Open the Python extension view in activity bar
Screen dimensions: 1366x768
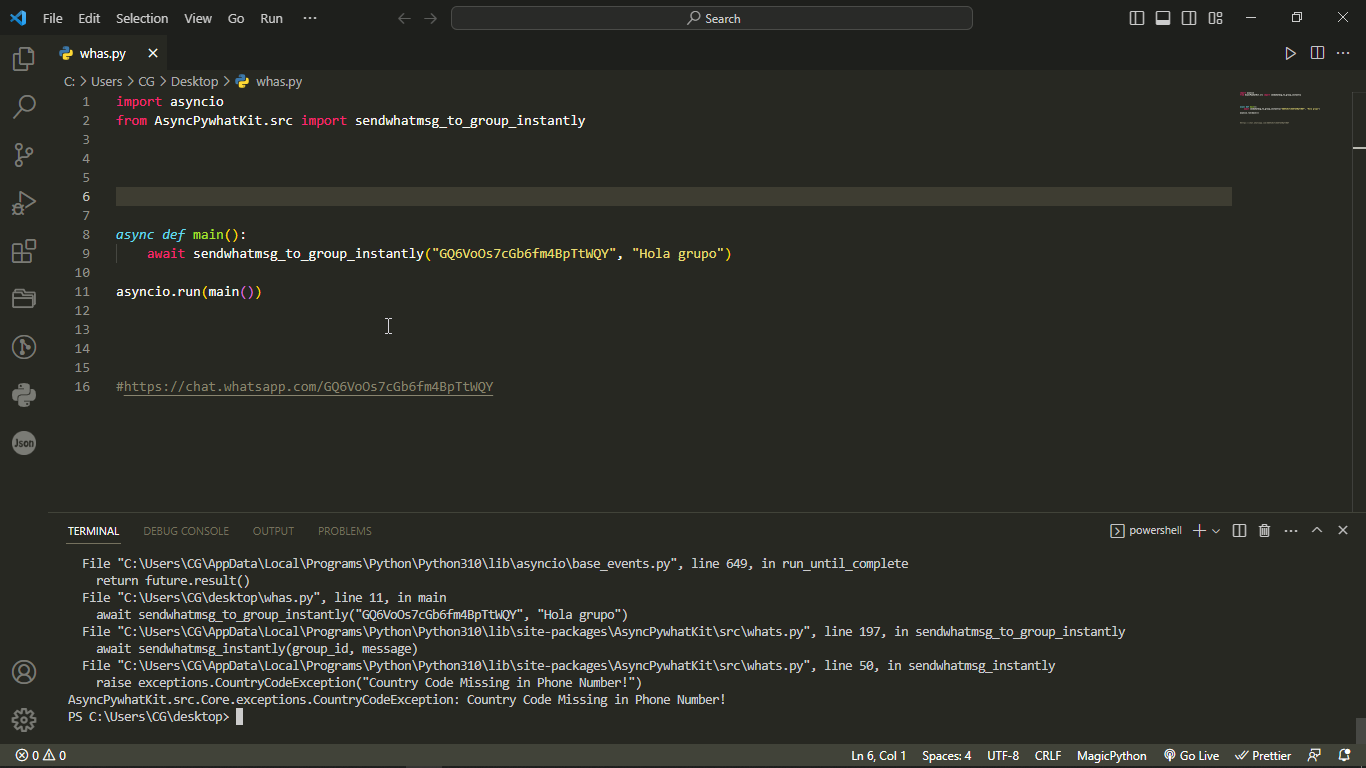tap(24, 395)
